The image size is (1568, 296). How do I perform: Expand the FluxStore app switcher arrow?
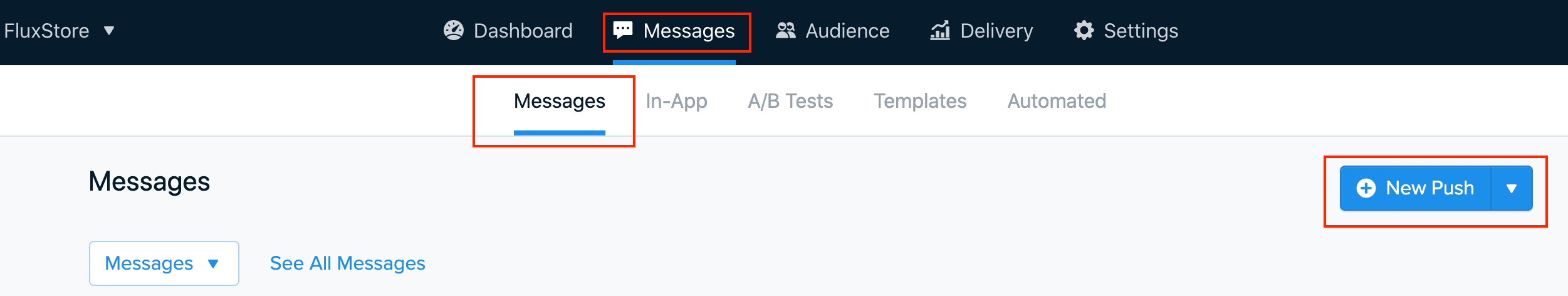point(109,30)
